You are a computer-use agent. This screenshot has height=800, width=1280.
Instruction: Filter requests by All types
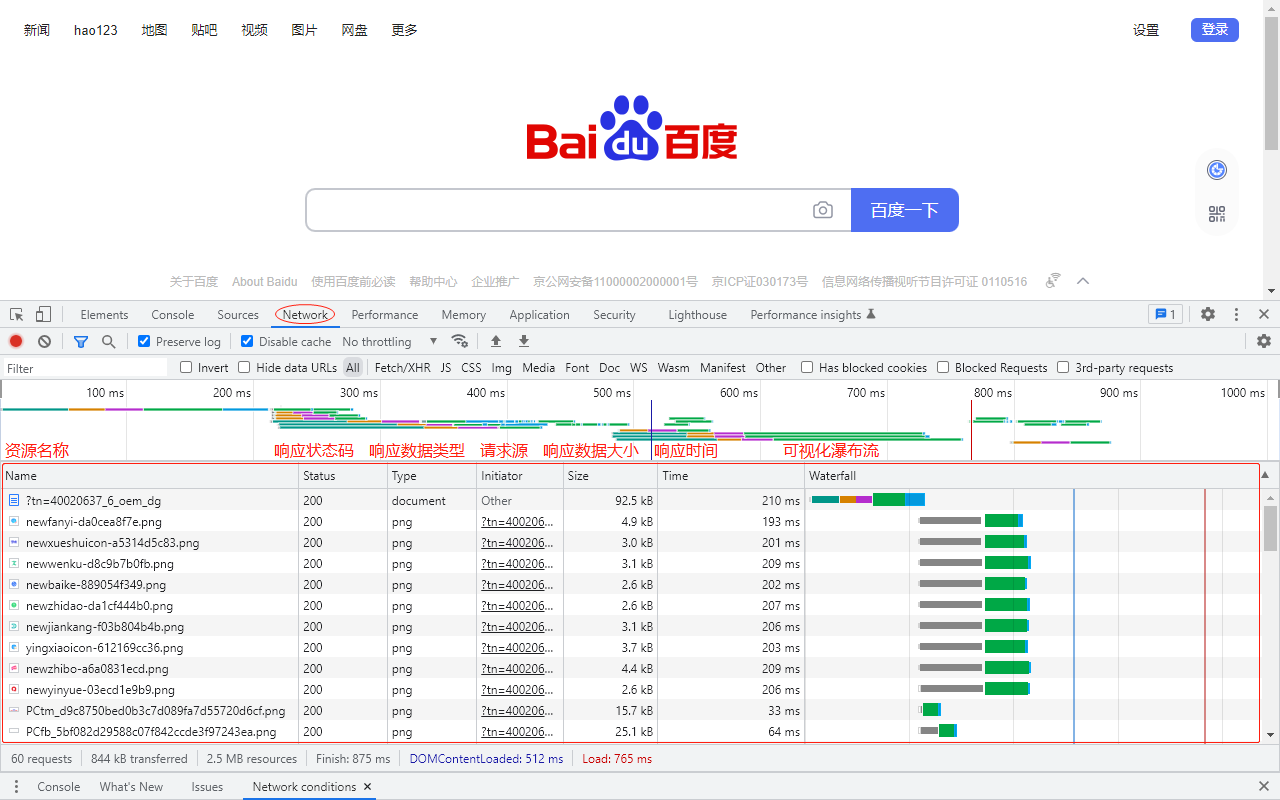(353, 367)
